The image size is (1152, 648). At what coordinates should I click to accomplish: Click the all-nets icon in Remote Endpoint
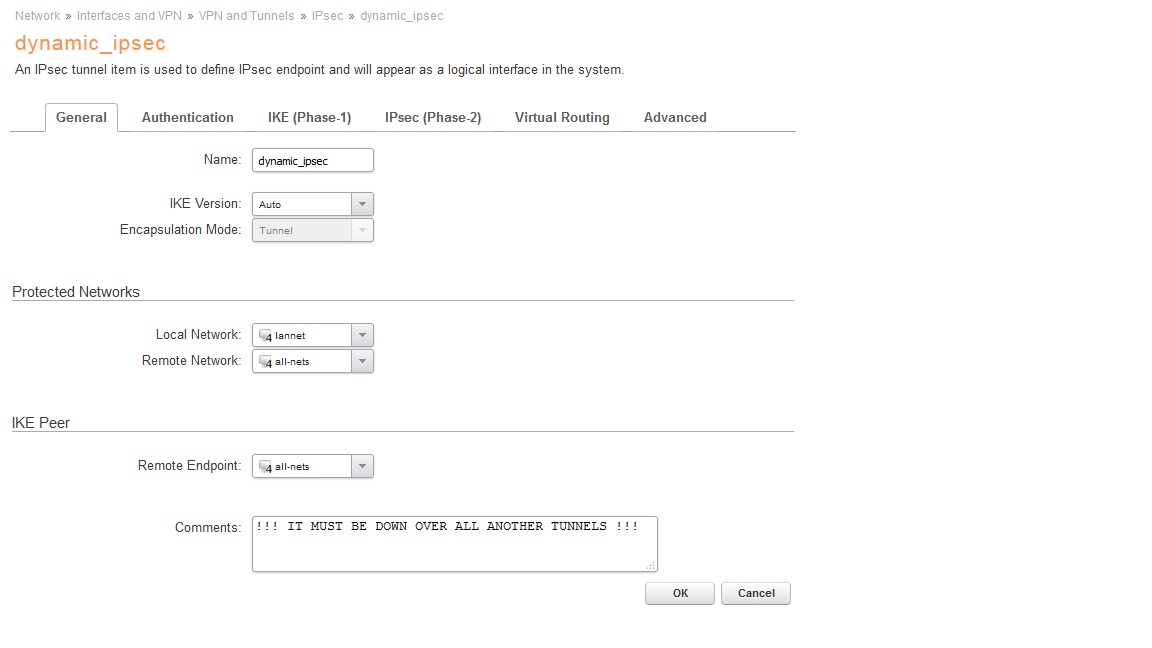(265, 467)
